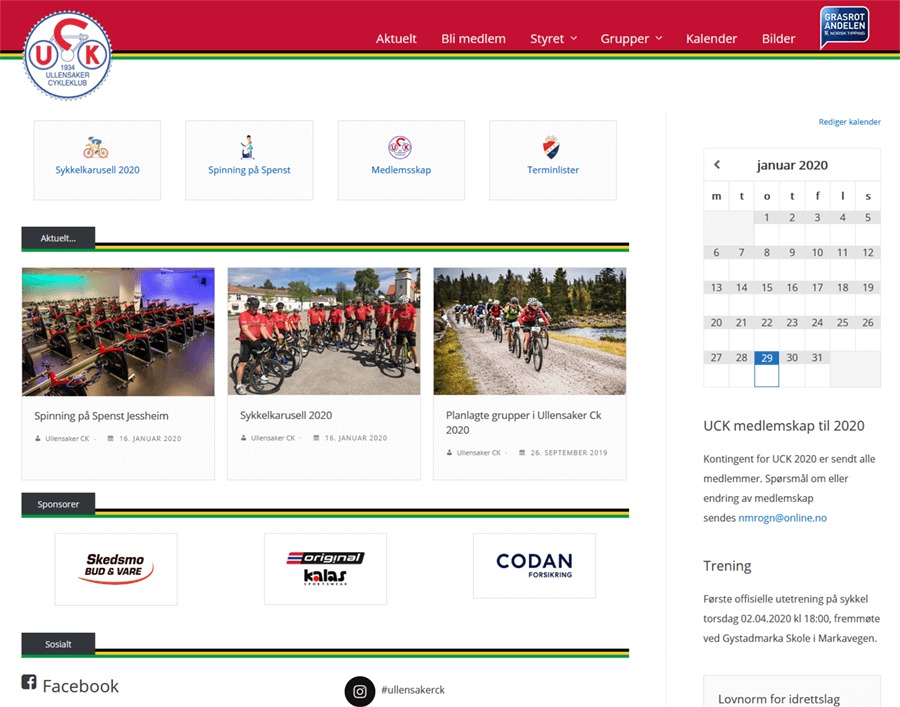900x707 pixels.
Task: Open the Bilder menu item
Action: point(778,38)
